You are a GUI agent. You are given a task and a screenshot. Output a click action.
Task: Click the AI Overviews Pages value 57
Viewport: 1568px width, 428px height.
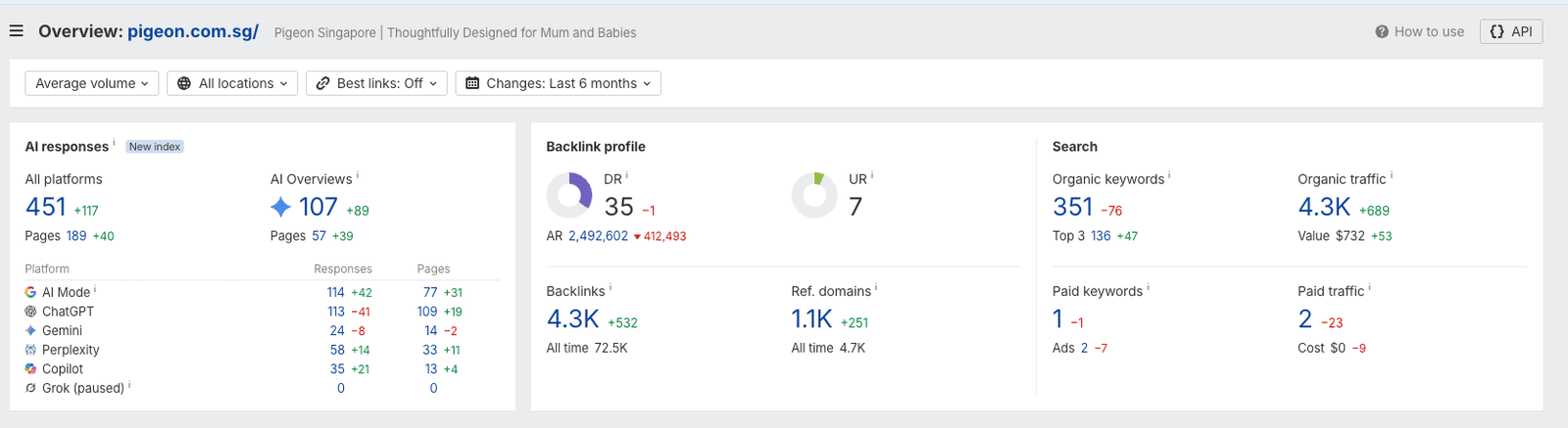click(x=319, y=236)
